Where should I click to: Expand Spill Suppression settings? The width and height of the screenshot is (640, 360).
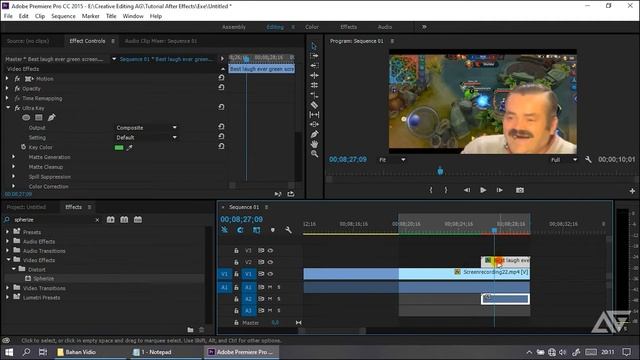pyautogui.click(x=13, y=176)
